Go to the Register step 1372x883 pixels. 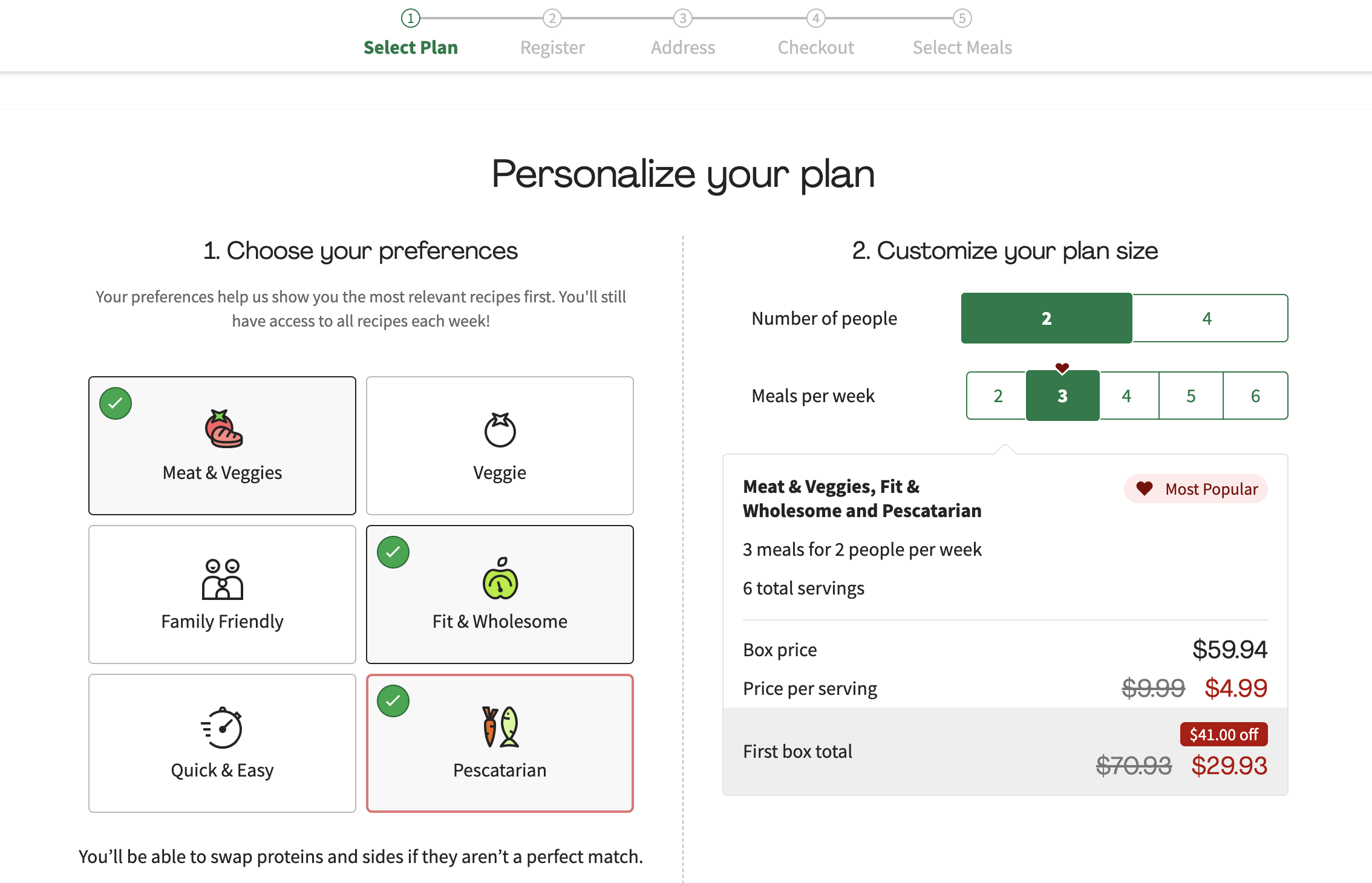click(552, 47)
